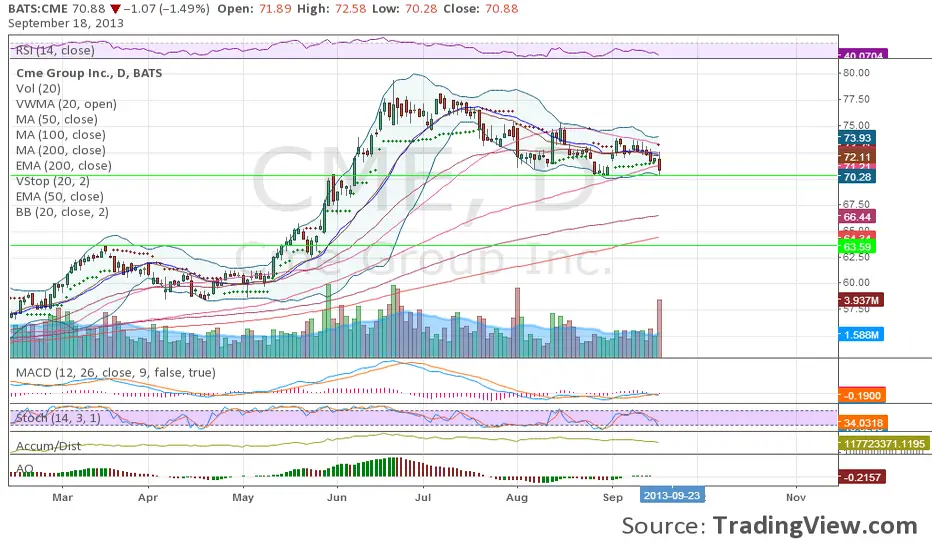The image size is (932, 550).
Task: Click the Mar label on time axis
Action: point(62,497)
